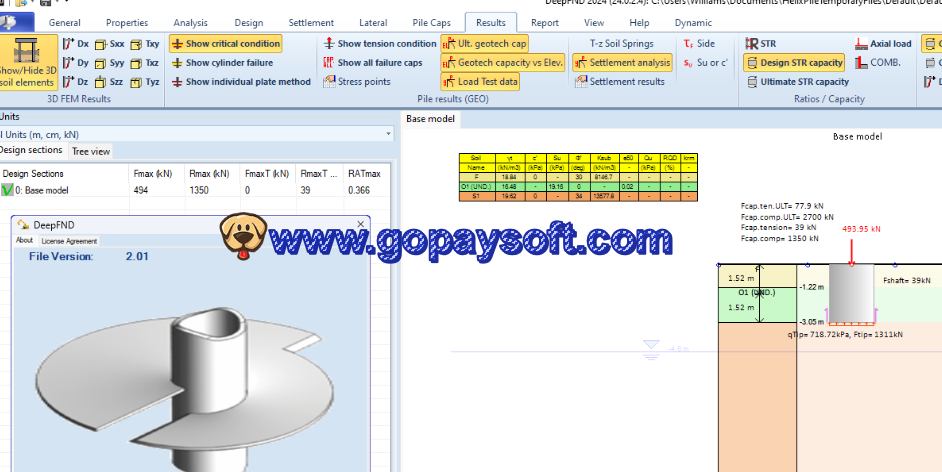Show Dx displacement results

[76, 44]
